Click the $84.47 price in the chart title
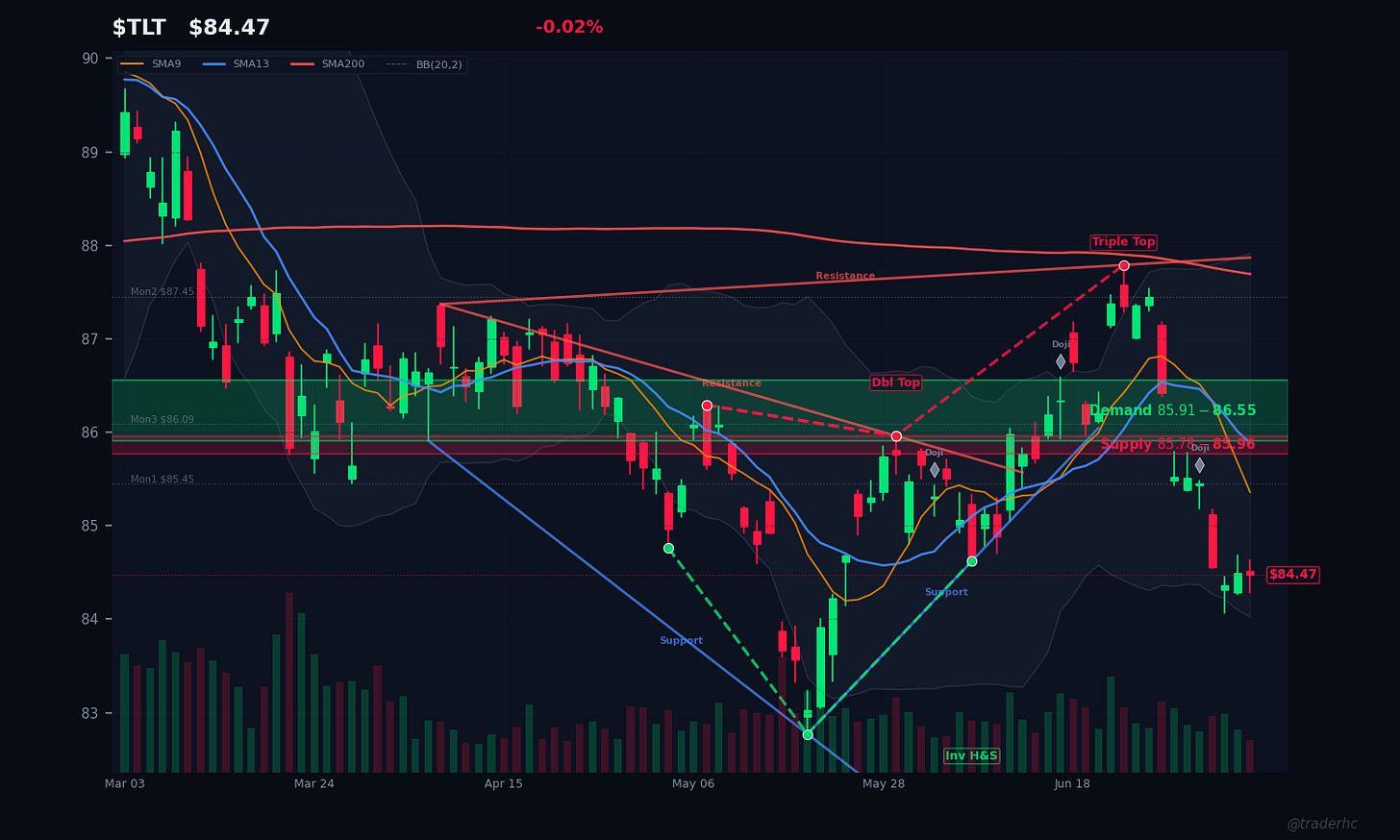 229,28
